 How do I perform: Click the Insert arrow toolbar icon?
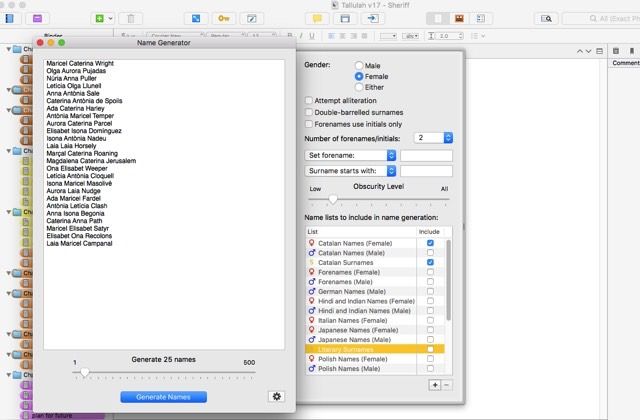(373, 18)
